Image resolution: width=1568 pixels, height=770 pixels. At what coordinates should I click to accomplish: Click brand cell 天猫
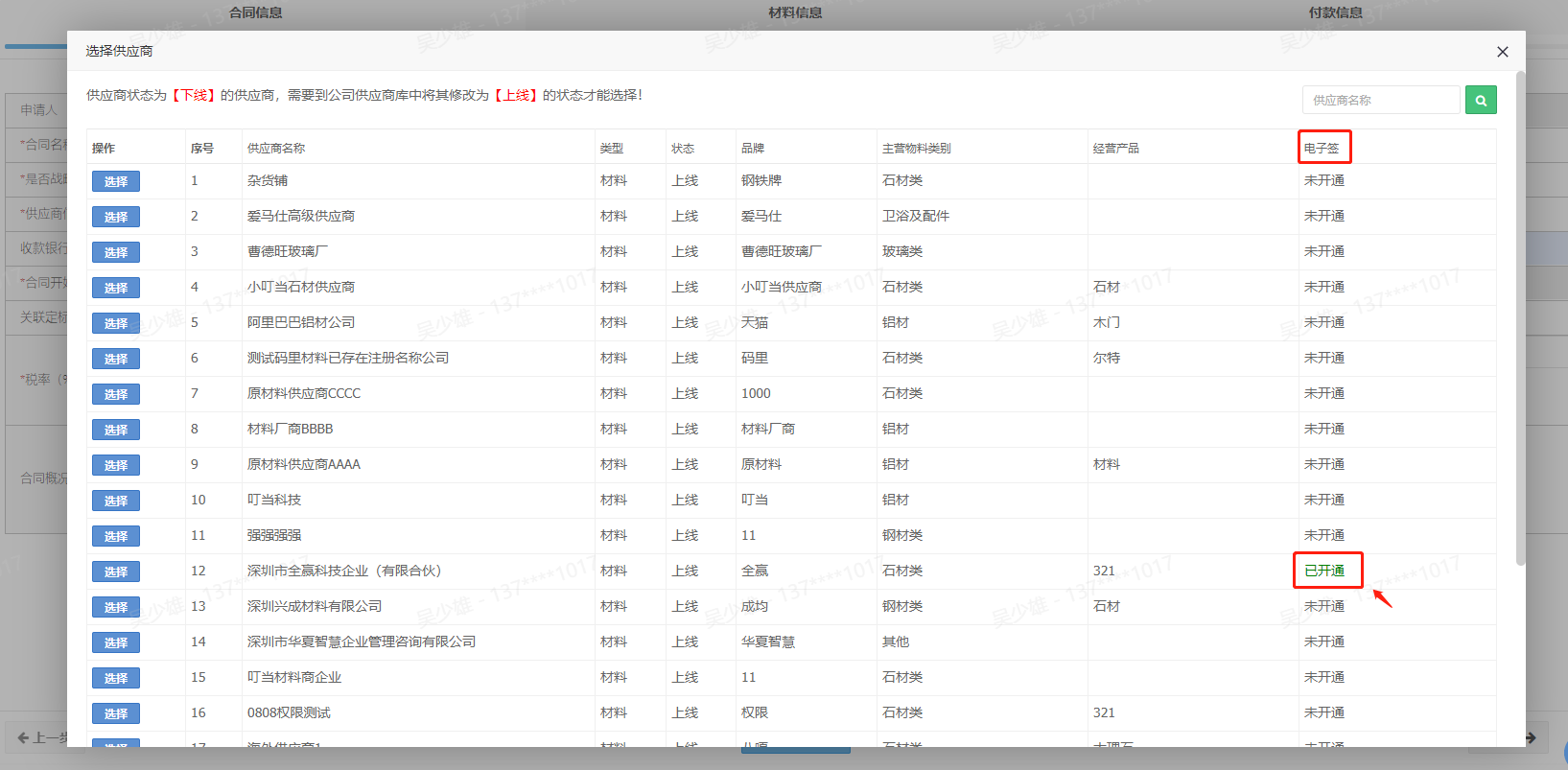pyautogui.click(x=755, y=322)
